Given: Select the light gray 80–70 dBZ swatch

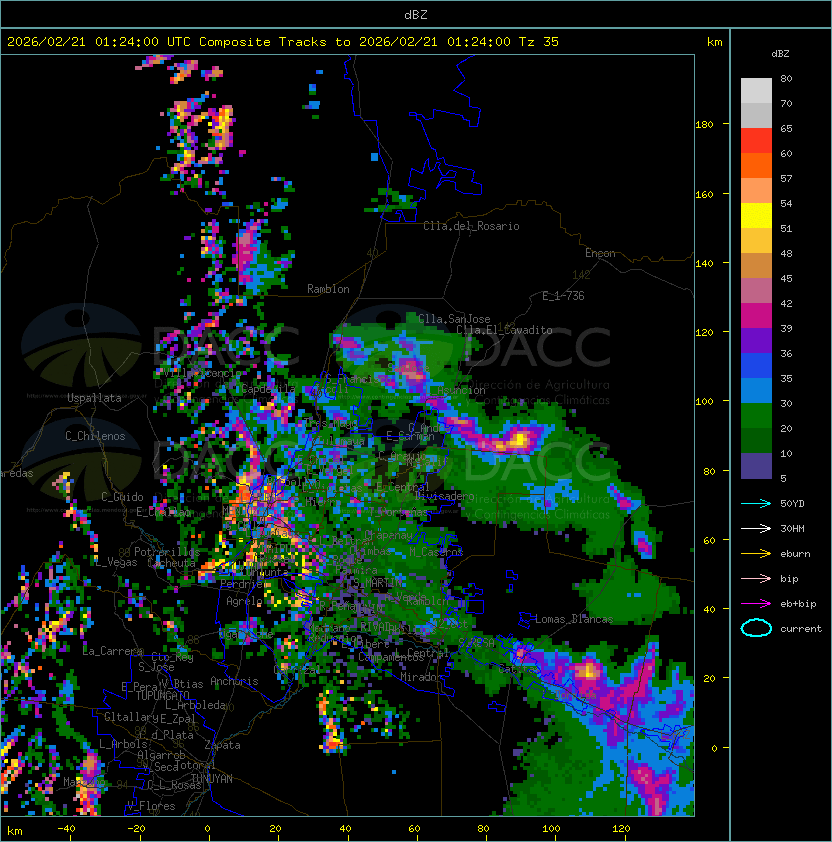Looking at the screenshot, I should [756, 90].
